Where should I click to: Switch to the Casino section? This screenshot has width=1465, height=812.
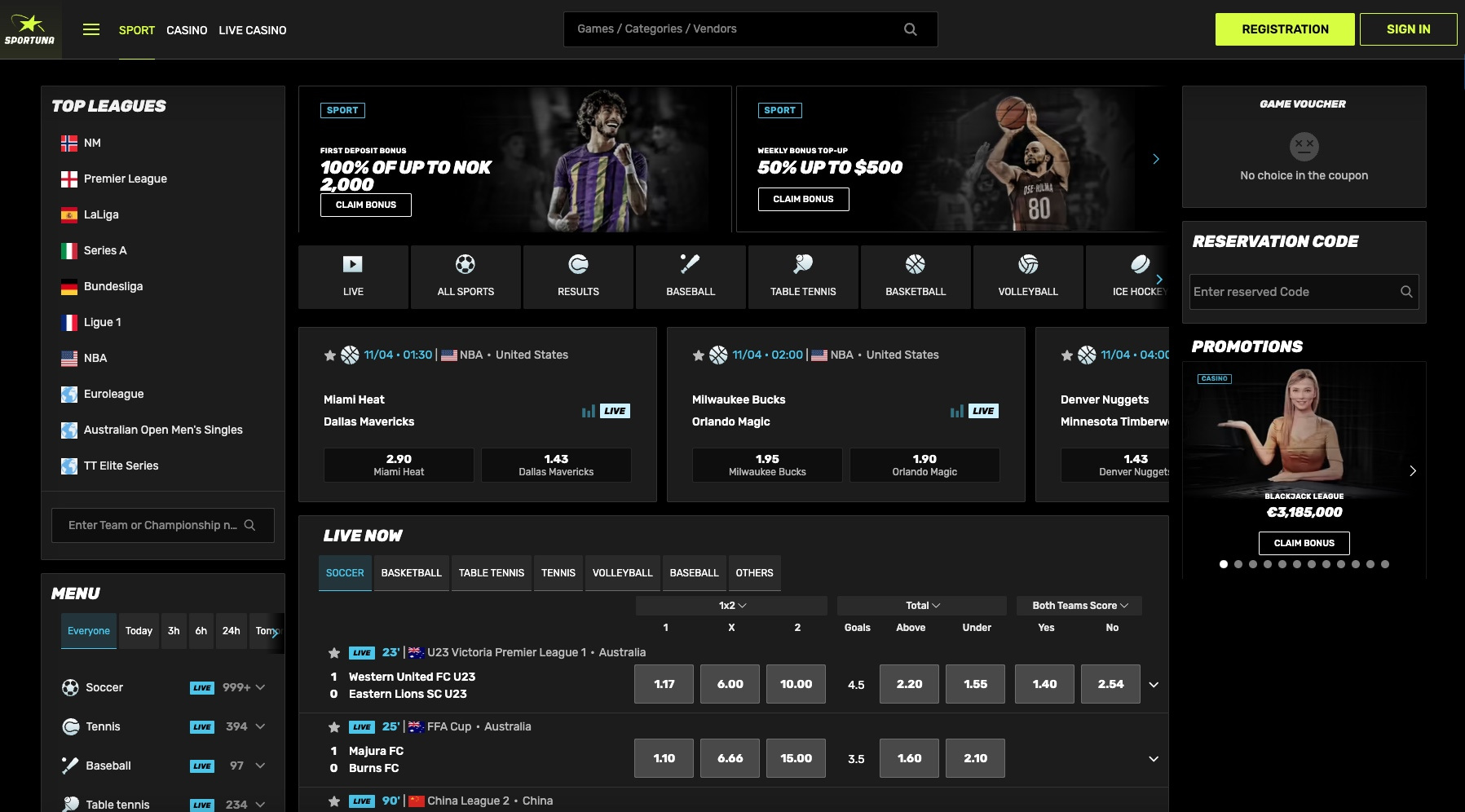tap(187, 30)
